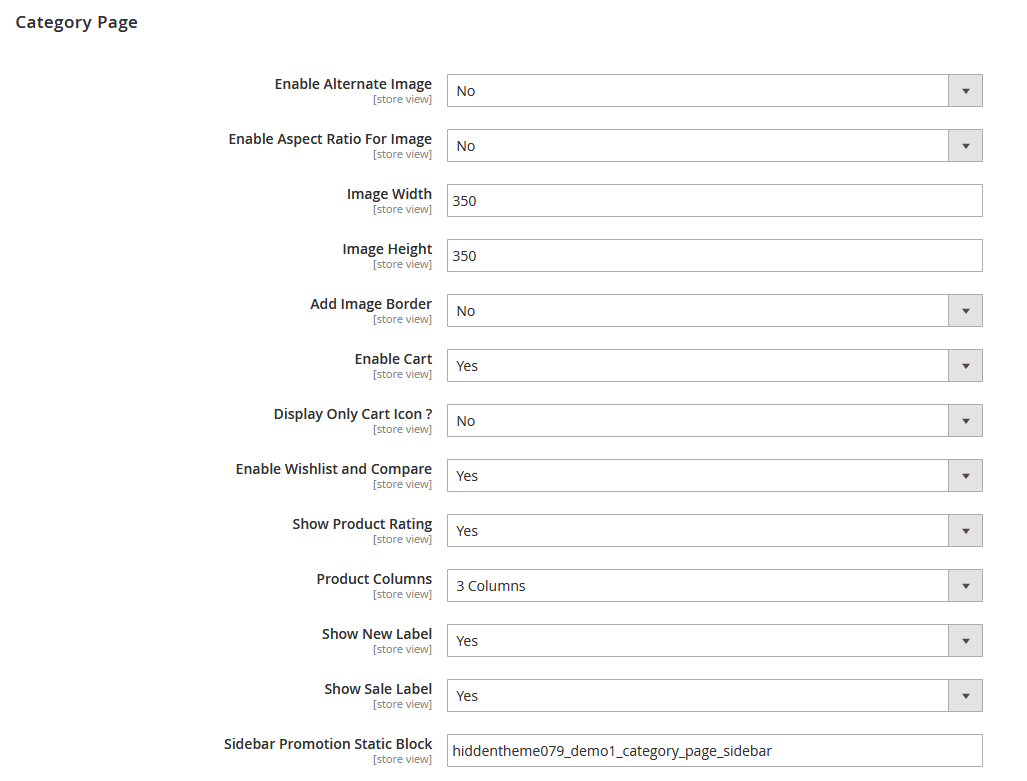Click store view label under Show Sale Label

pyautogui.click(x=402, y=704)
